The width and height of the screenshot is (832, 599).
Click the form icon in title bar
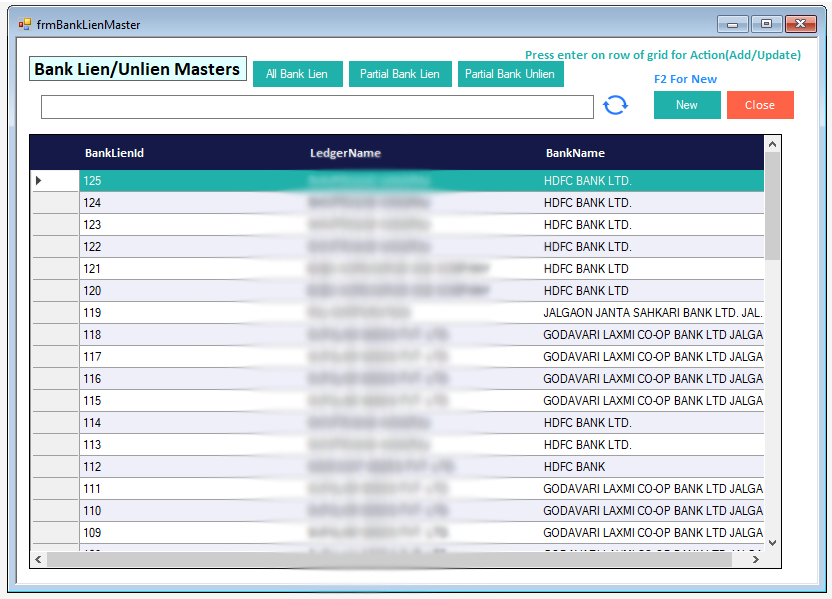pos(24,24)
